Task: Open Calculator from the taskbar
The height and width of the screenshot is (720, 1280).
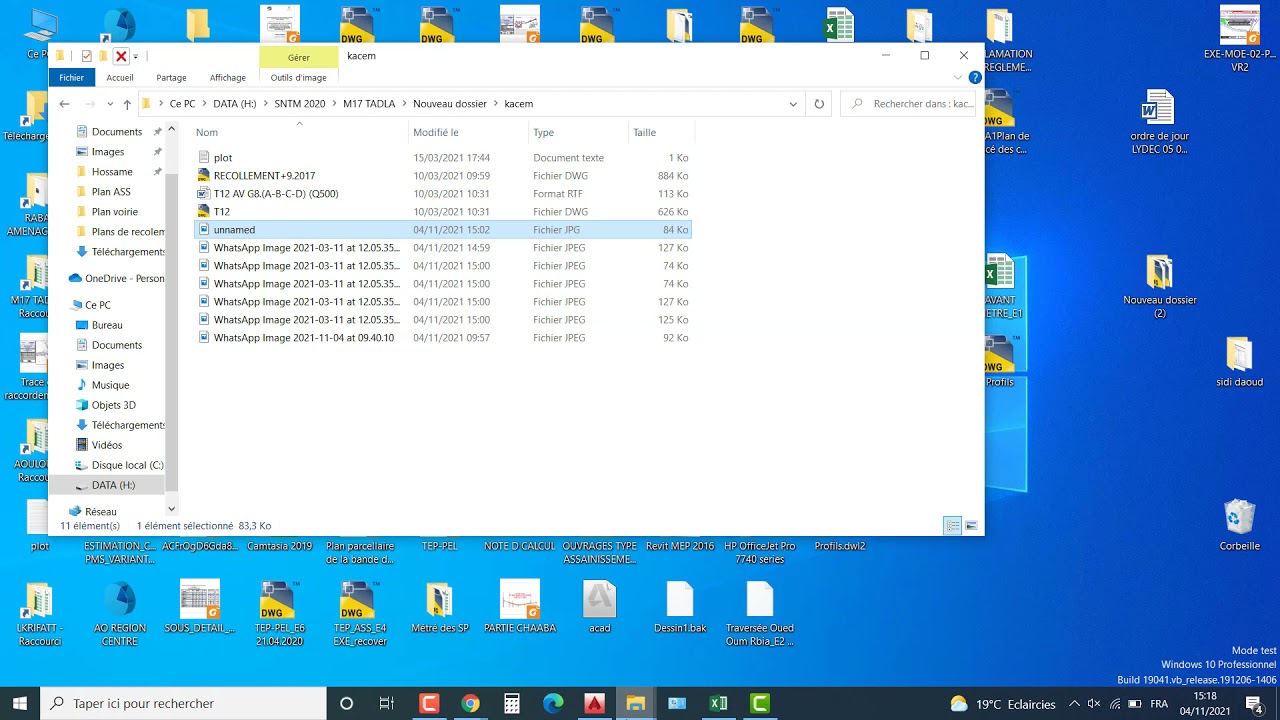Action: click(511, 704)
